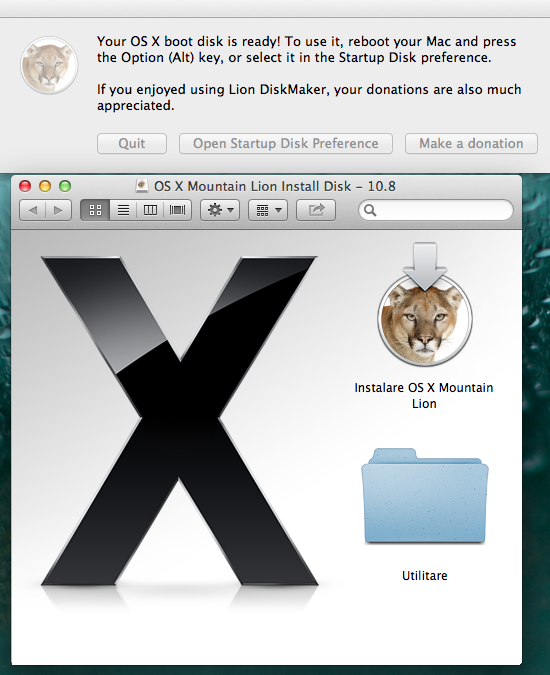The width and height of the screenshot is (550, 675).
Task: Switch Finder to Cover Flow view
Action: [177, 211]
